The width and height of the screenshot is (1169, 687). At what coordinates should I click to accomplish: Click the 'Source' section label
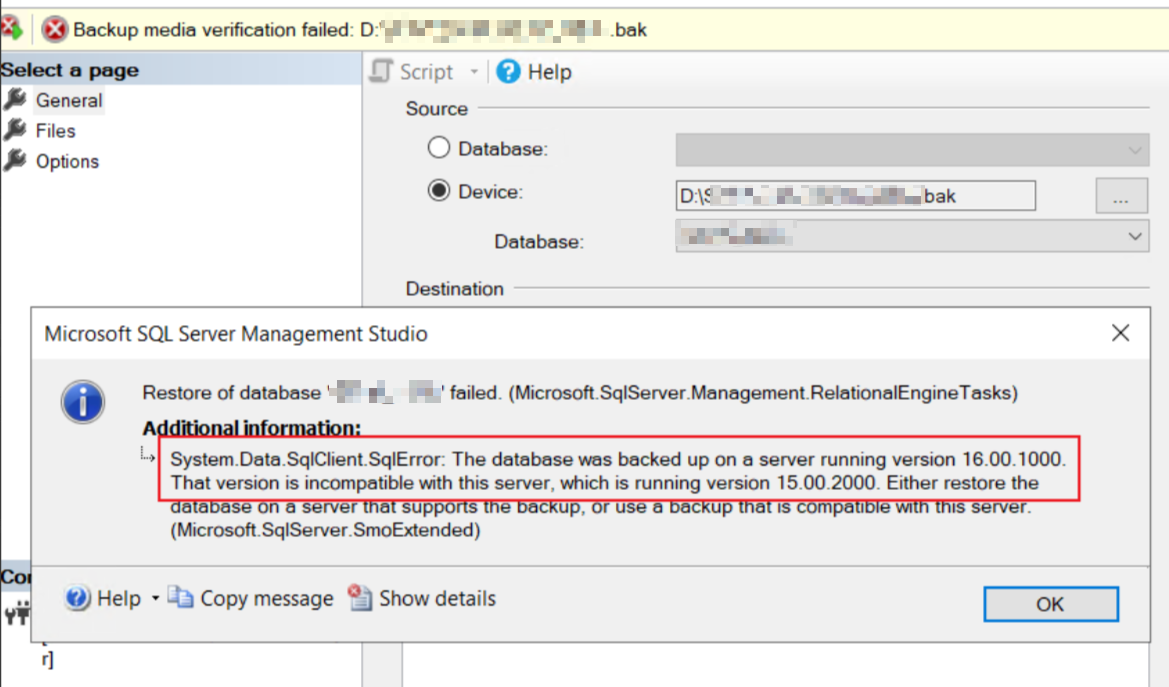[437, 109]
